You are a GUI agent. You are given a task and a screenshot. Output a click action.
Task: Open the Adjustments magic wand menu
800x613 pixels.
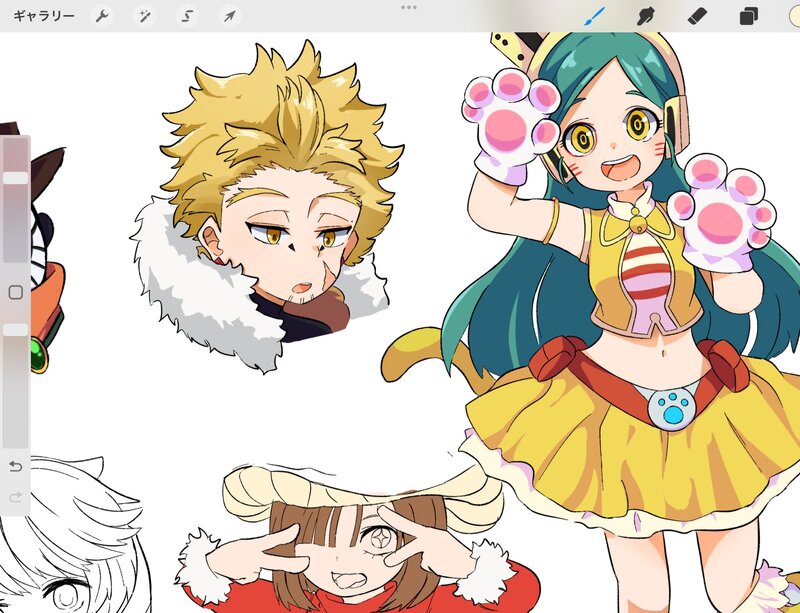click(145, 16)
